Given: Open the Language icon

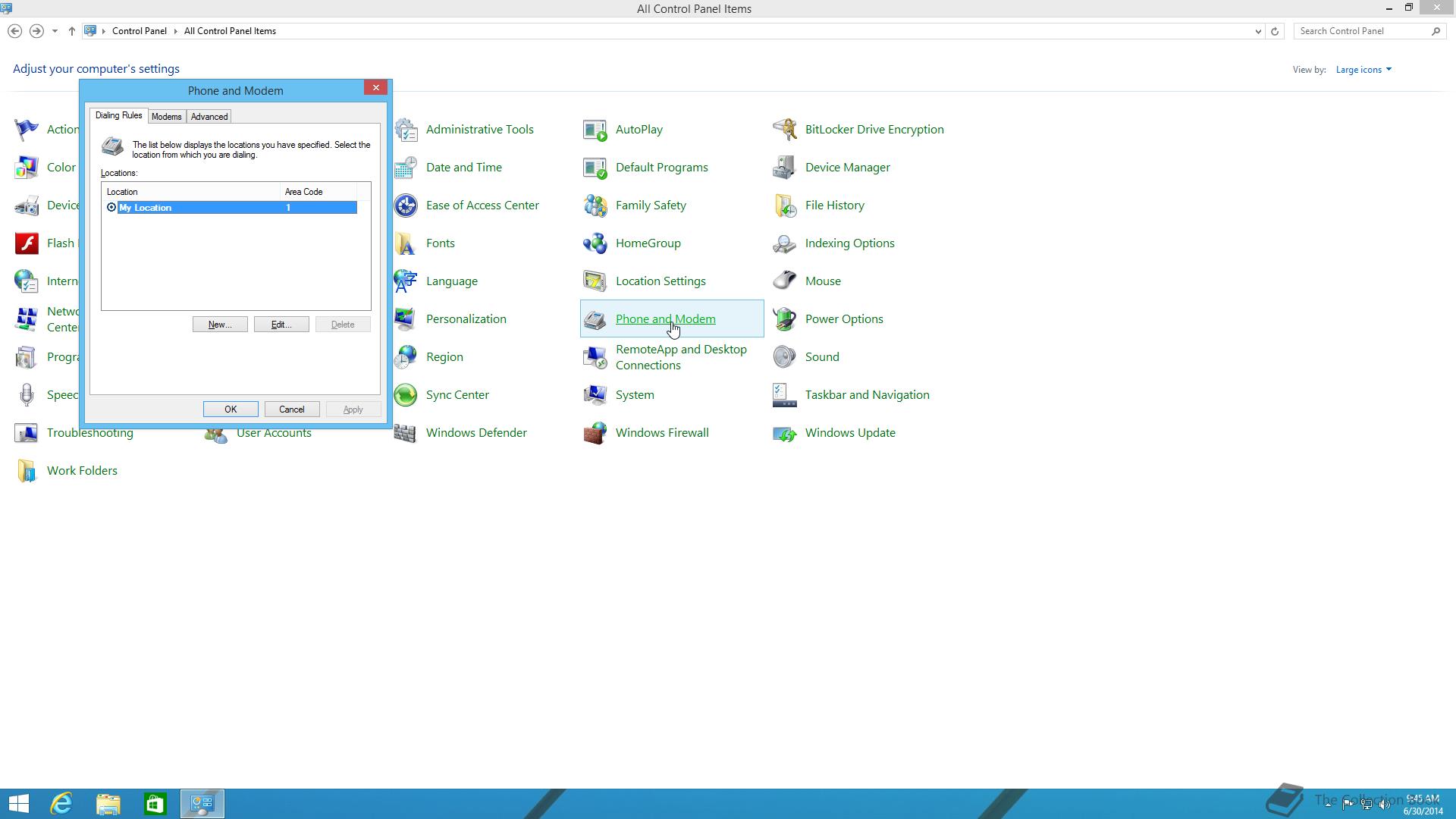Looking at the screenshot, I should (x=406, y=281).
